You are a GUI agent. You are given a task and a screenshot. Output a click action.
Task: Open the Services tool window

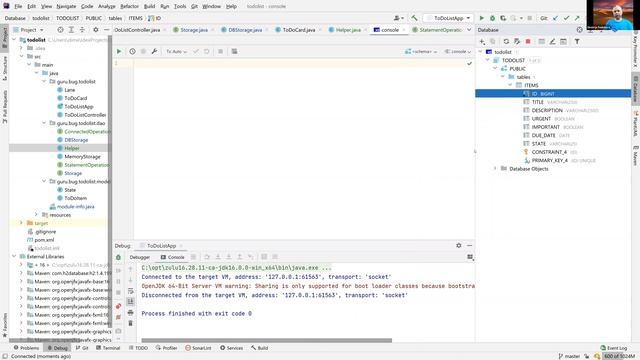[231, 348]
